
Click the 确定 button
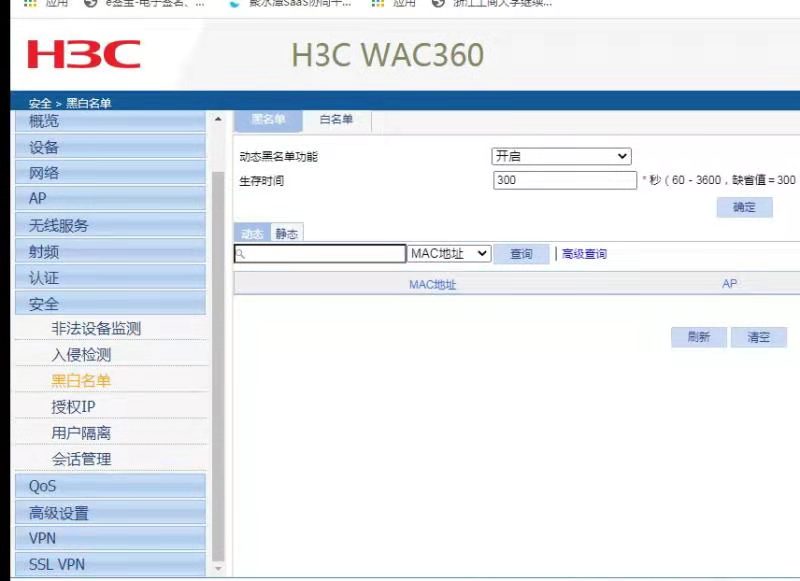point(744,207)
